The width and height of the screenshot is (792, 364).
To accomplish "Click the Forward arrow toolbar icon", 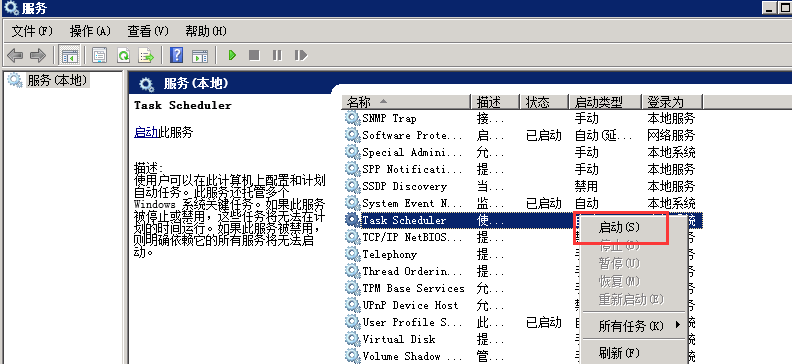I will [x=38, y=55].
